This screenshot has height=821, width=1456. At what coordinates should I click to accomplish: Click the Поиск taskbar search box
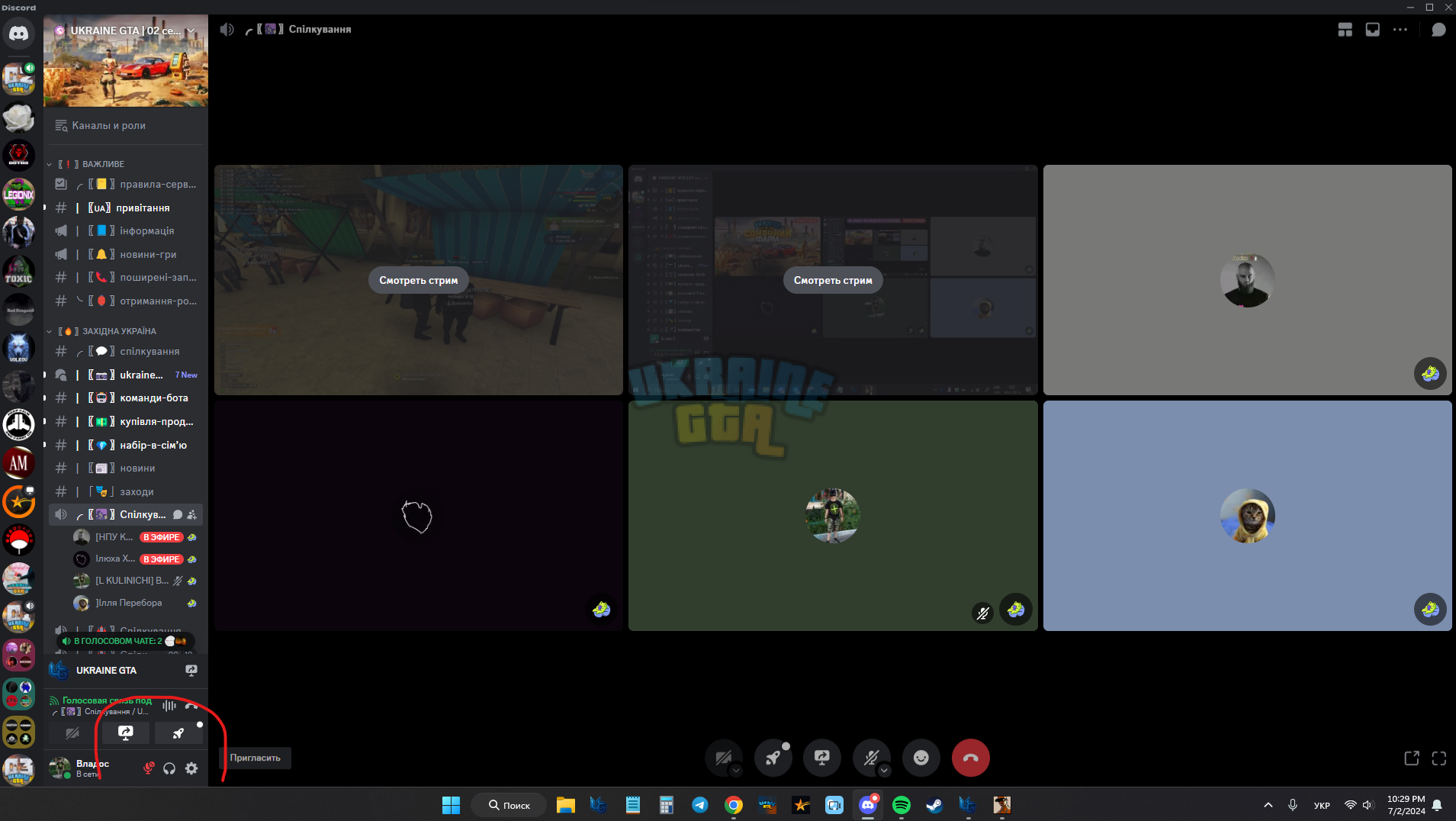pyautogui.click(x=509, y=805)
